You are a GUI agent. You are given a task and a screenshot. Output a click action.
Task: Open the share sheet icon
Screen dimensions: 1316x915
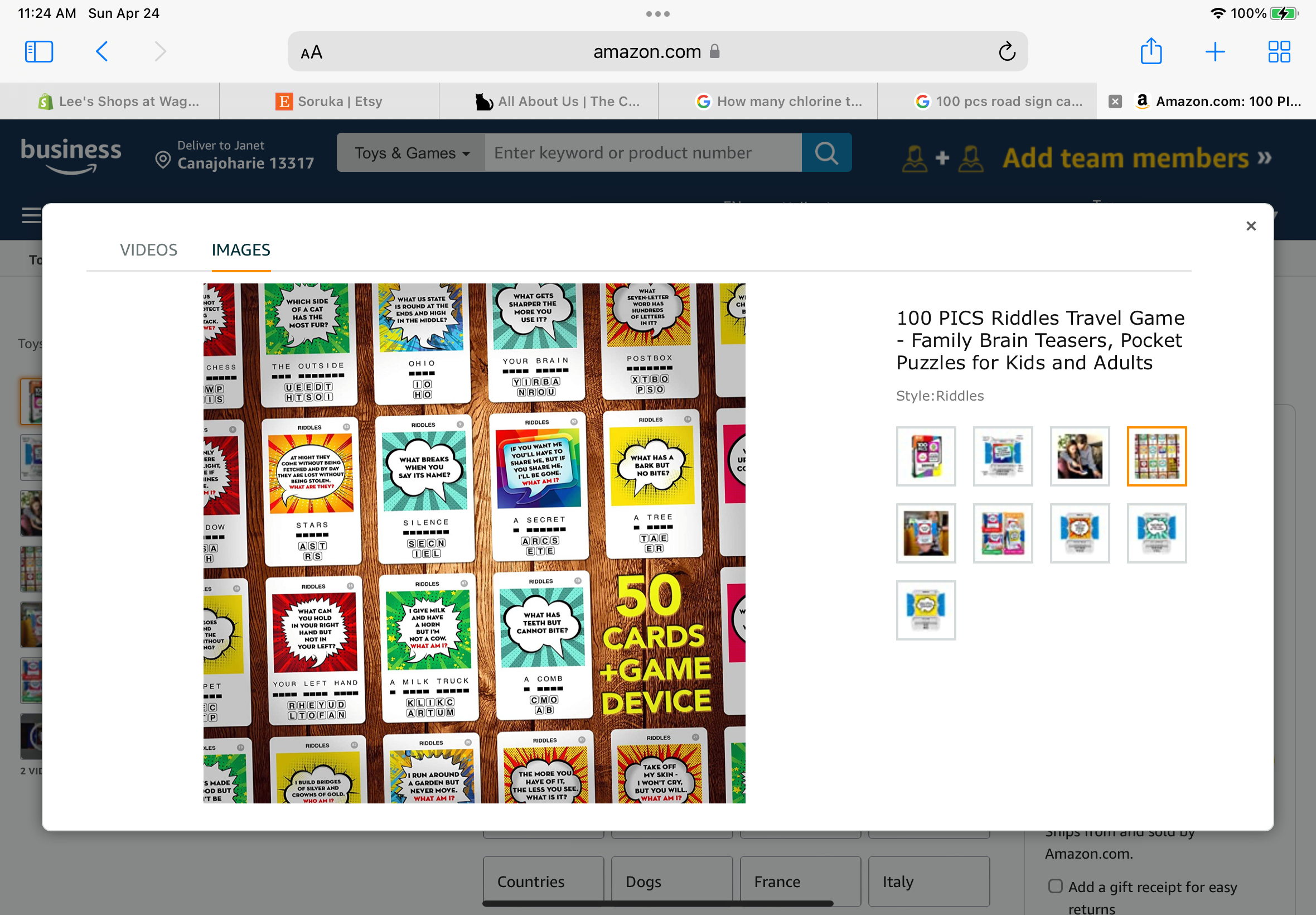(x=1150, y=51)
